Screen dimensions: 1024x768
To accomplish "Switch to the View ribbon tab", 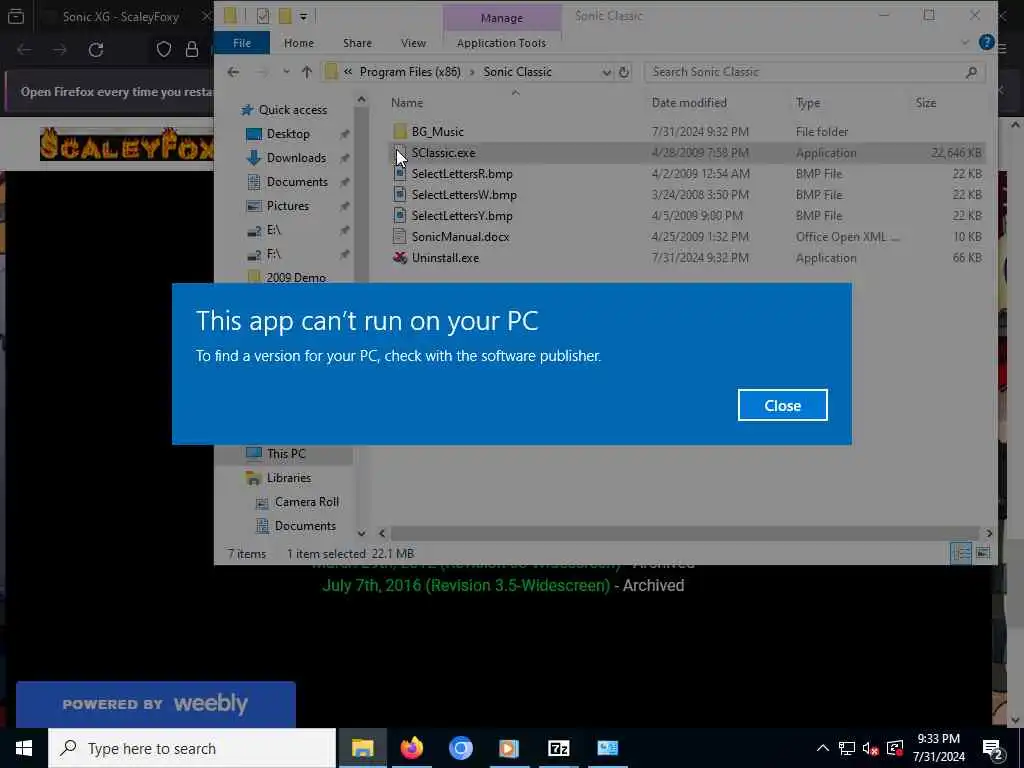I will click(x=413, y=43).
